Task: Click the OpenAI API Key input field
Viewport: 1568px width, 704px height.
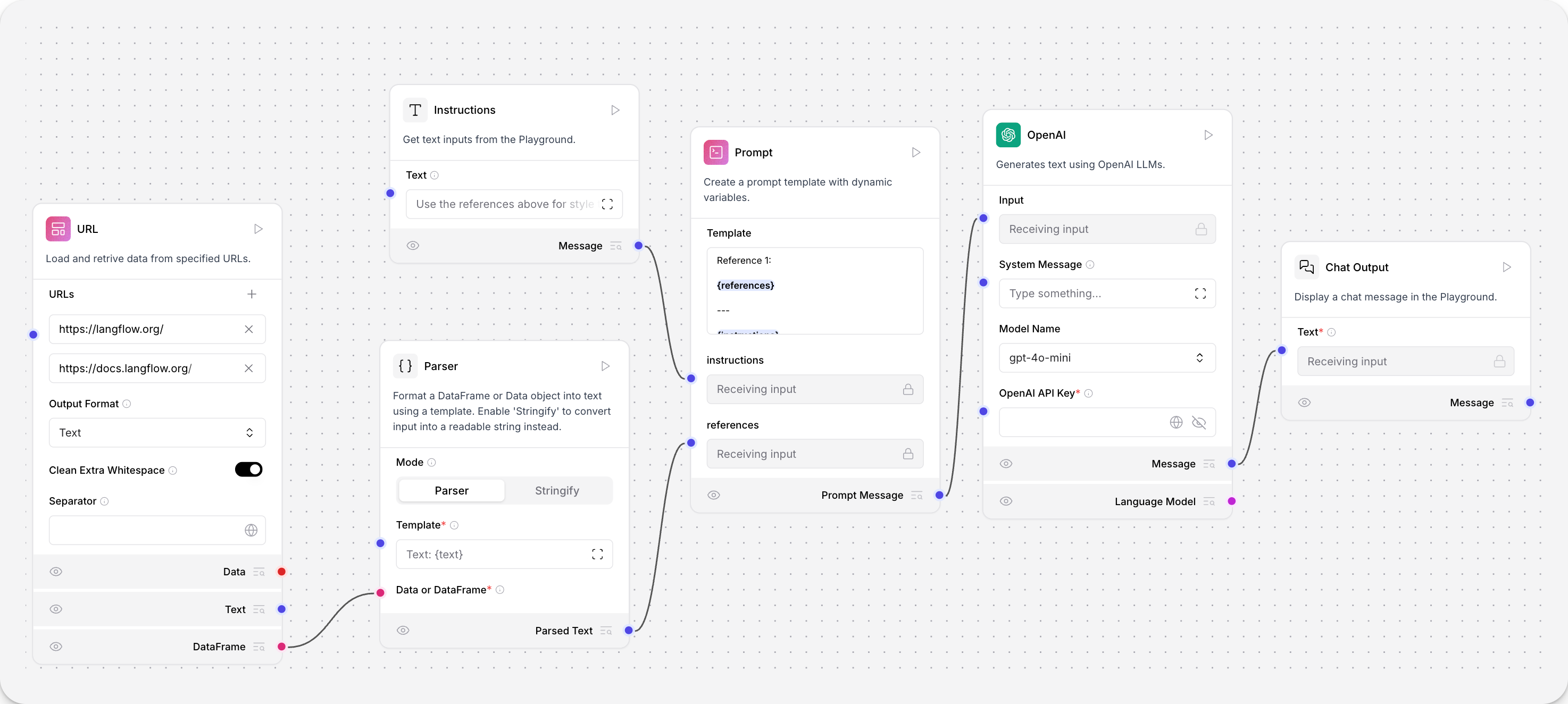Action: click(x=1107, y=422)
